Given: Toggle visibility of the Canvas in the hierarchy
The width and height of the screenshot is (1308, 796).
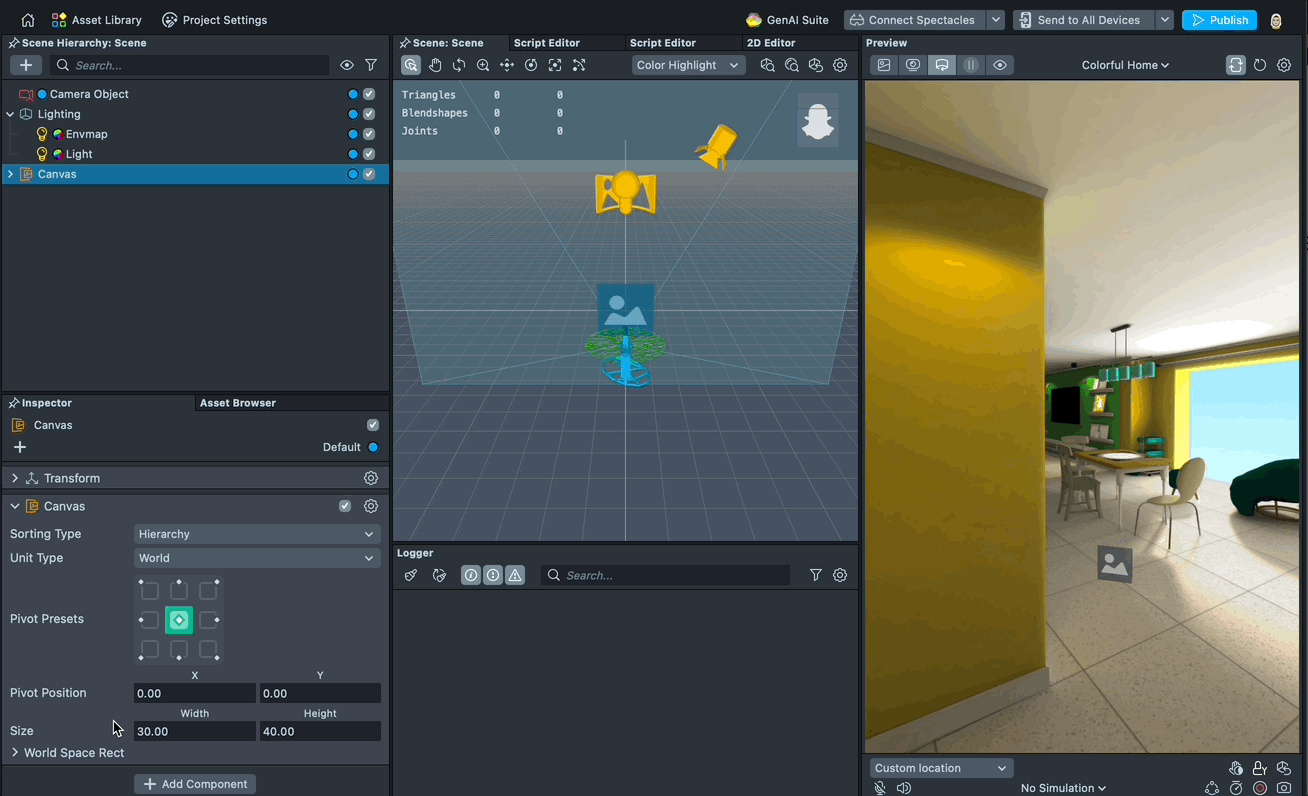Looking at the screenshot, I should [352, 173].
